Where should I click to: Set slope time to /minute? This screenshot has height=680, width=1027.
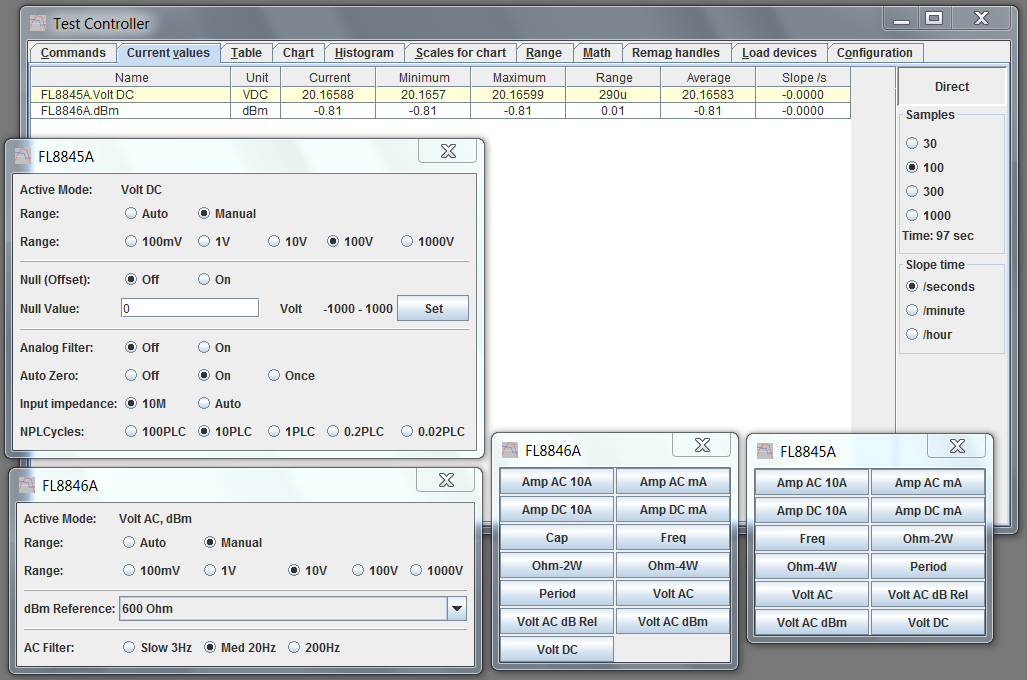tap(912, 311)
